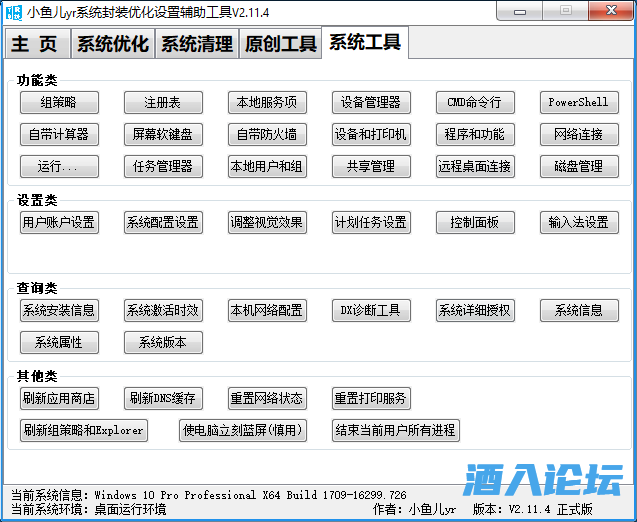This screenshot has height=522, width=637.
Task: Open 磁盘管理
Action: [579, 167]
